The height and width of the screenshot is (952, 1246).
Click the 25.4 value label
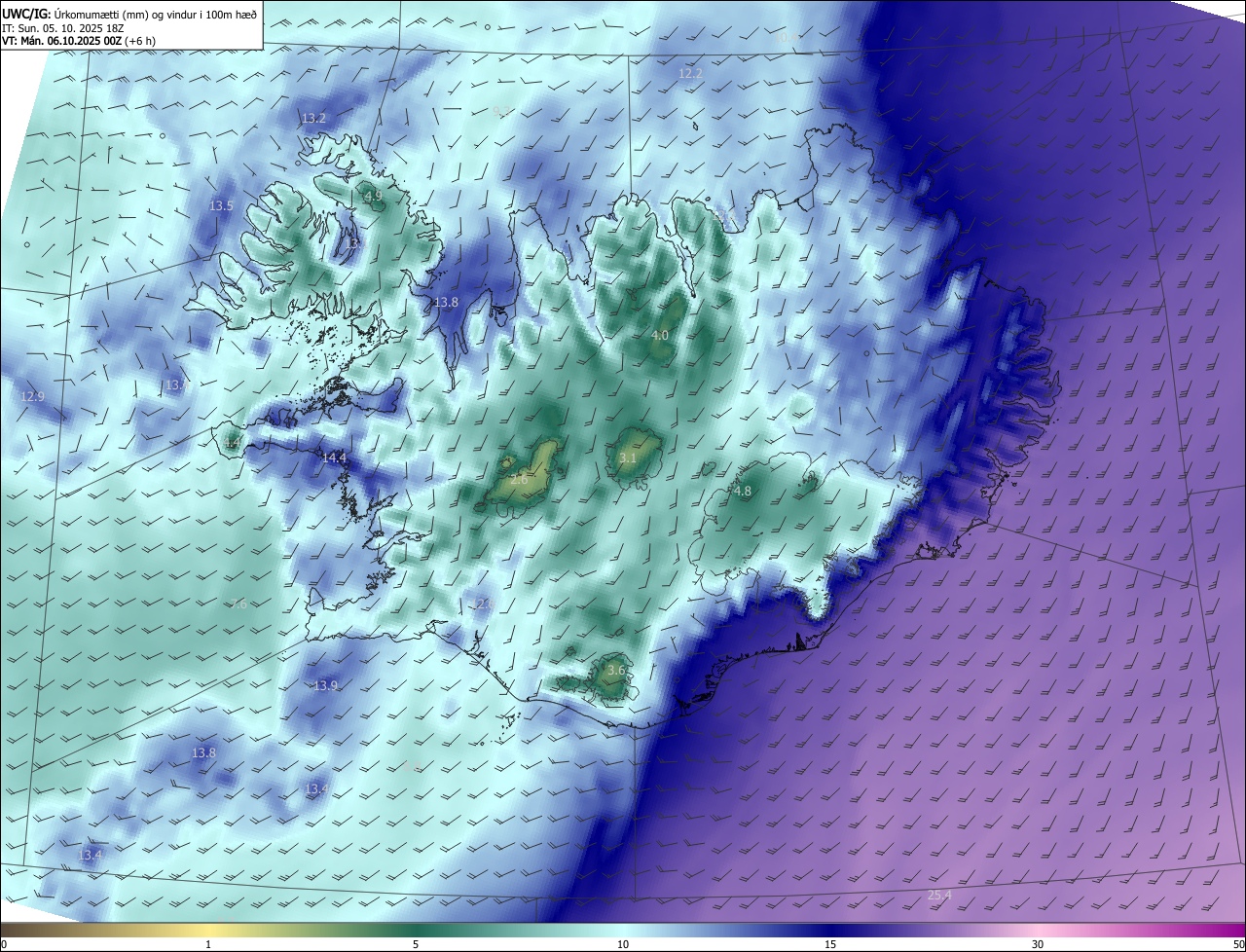(x=939, y=895)
